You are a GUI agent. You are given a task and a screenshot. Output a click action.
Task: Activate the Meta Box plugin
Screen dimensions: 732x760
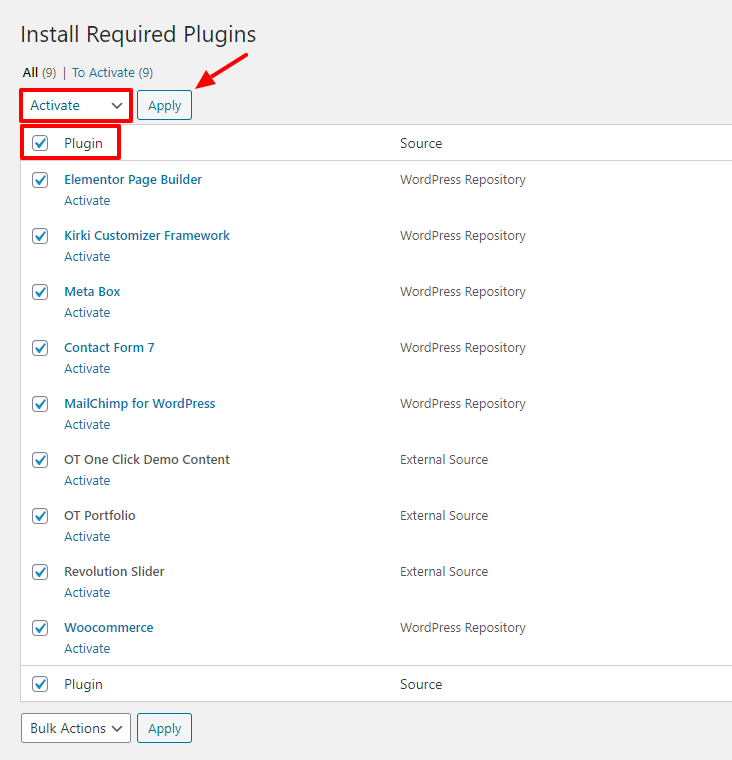point(87,312)
